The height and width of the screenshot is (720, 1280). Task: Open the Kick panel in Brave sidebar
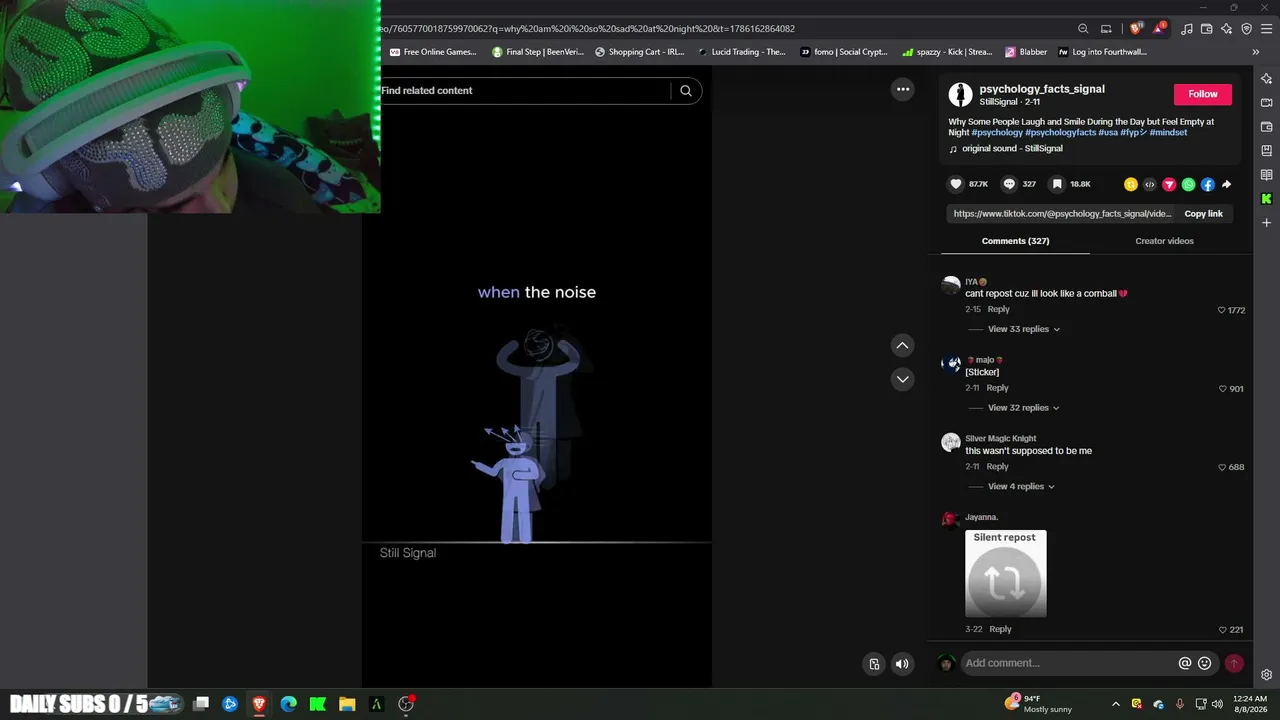coord(1267,199)
